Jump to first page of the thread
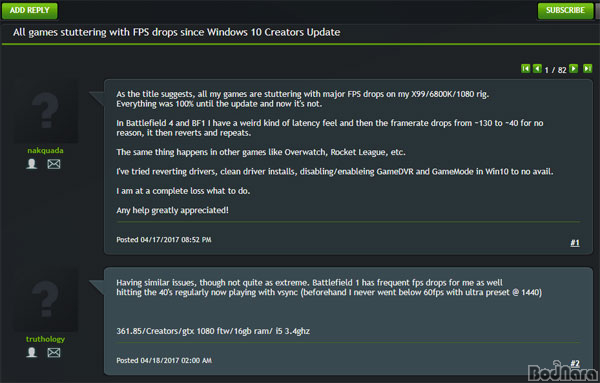The width and height of the screenshot is (600, 383). (x=525, y=68)
